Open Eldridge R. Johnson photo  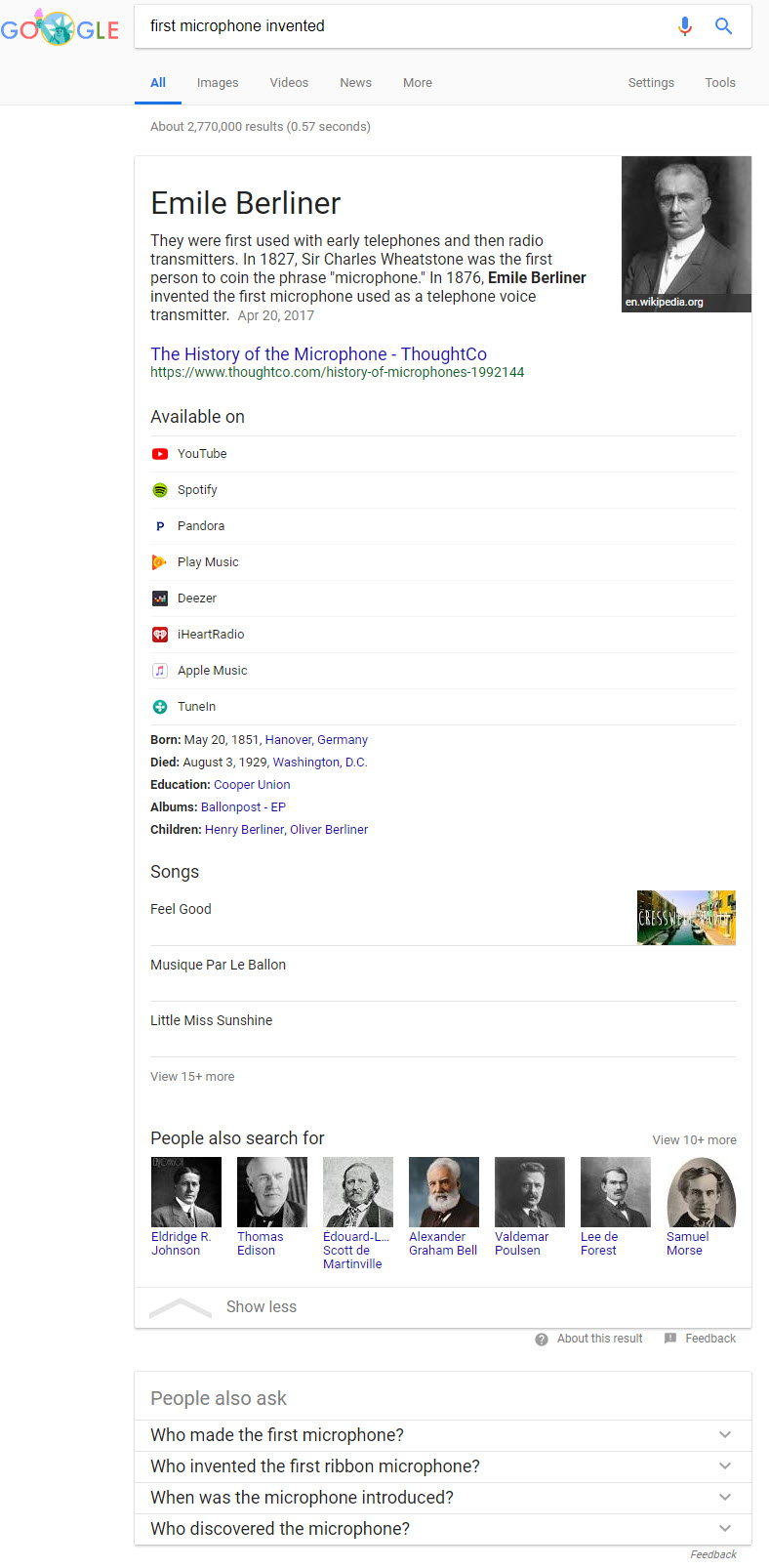[186, 1192]
